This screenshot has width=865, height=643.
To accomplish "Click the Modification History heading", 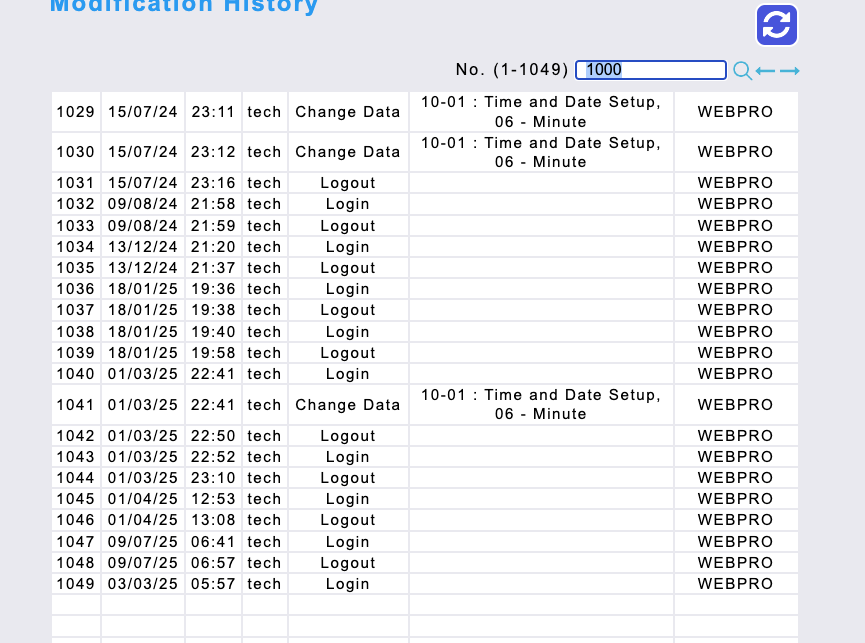I will click(x=184, y=6).
